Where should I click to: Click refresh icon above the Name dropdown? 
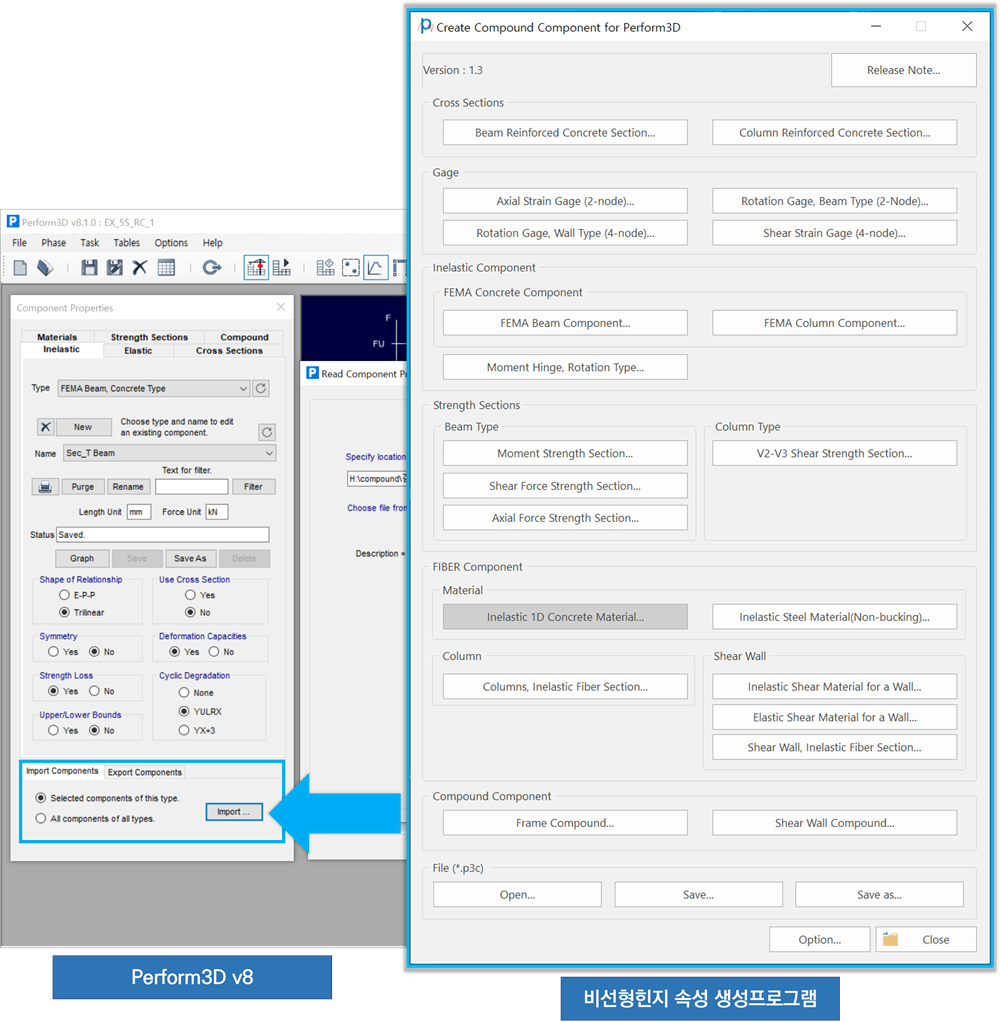click(267, 432)
